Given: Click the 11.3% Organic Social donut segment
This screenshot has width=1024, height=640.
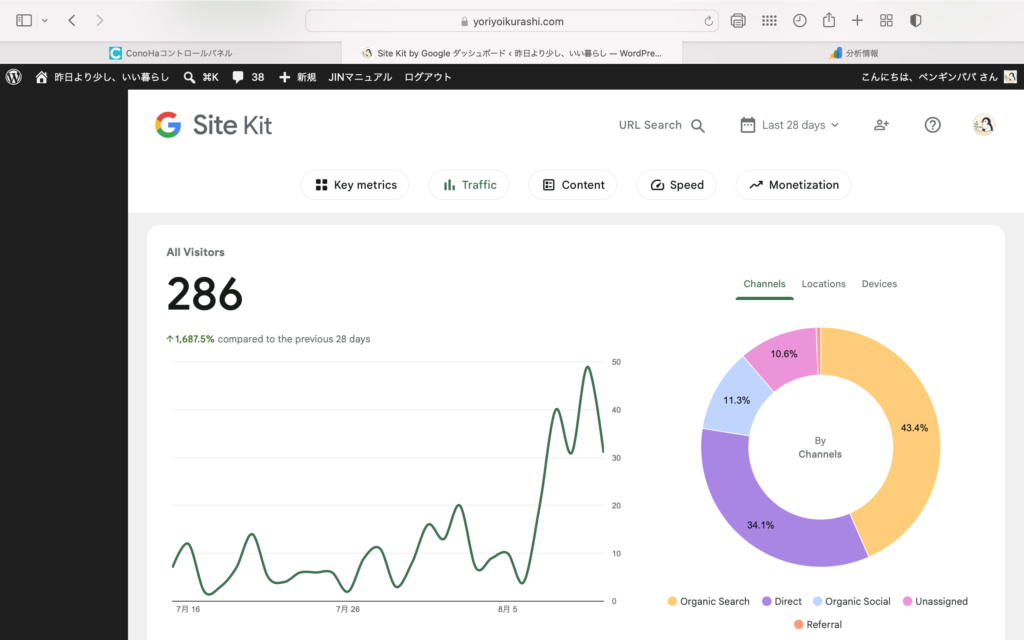Looking at the screenshot, I should 736,400.
